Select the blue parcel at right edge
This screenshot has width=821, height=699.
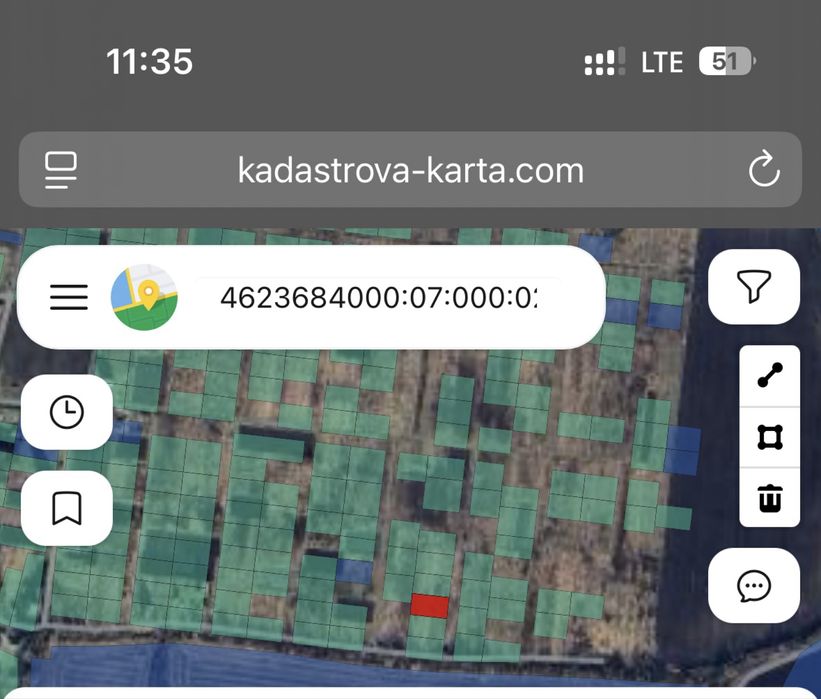click(x=683, y=451)
